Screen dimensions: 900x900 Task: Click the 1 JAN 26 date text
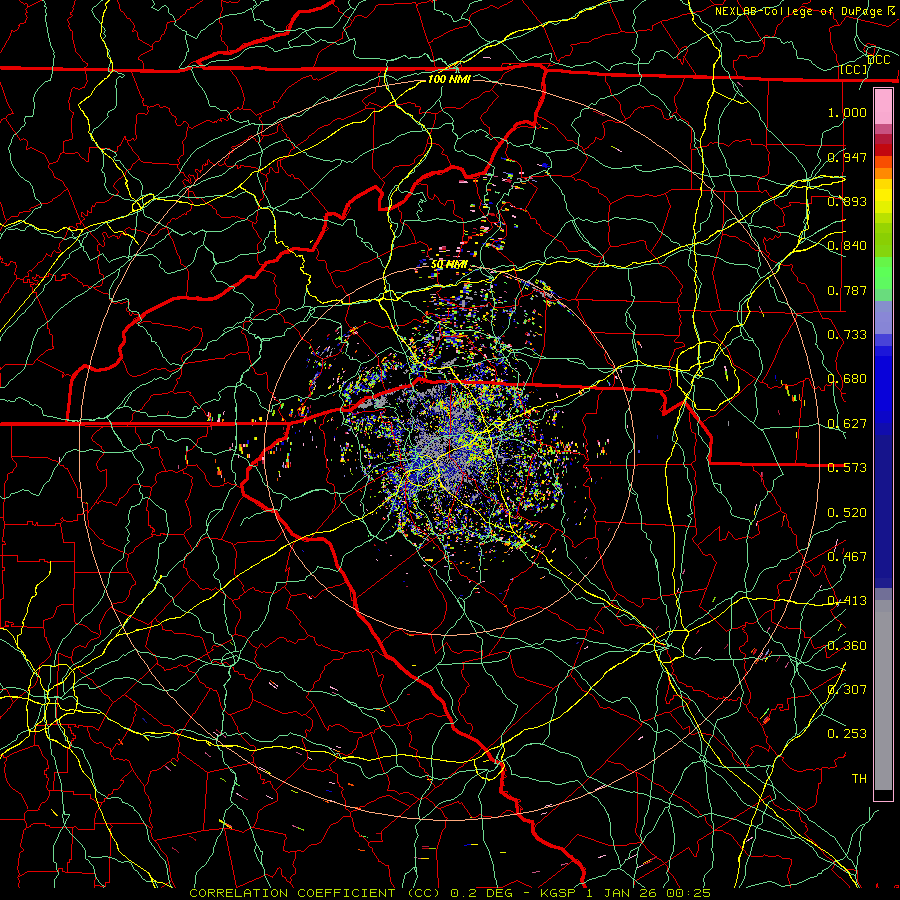(622, 893)
